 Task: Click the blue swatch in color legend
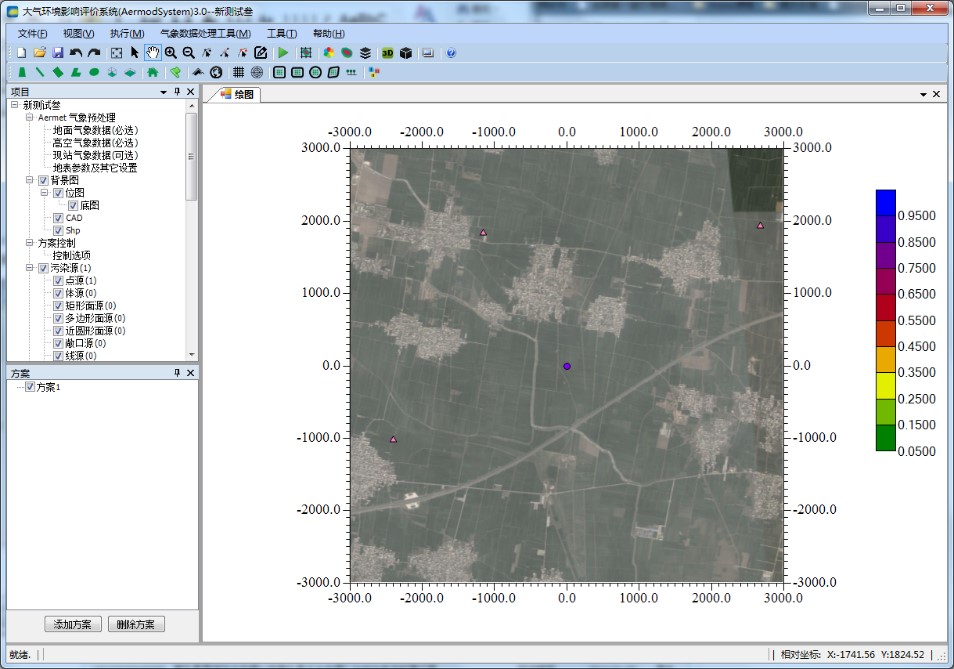(885, 201)
